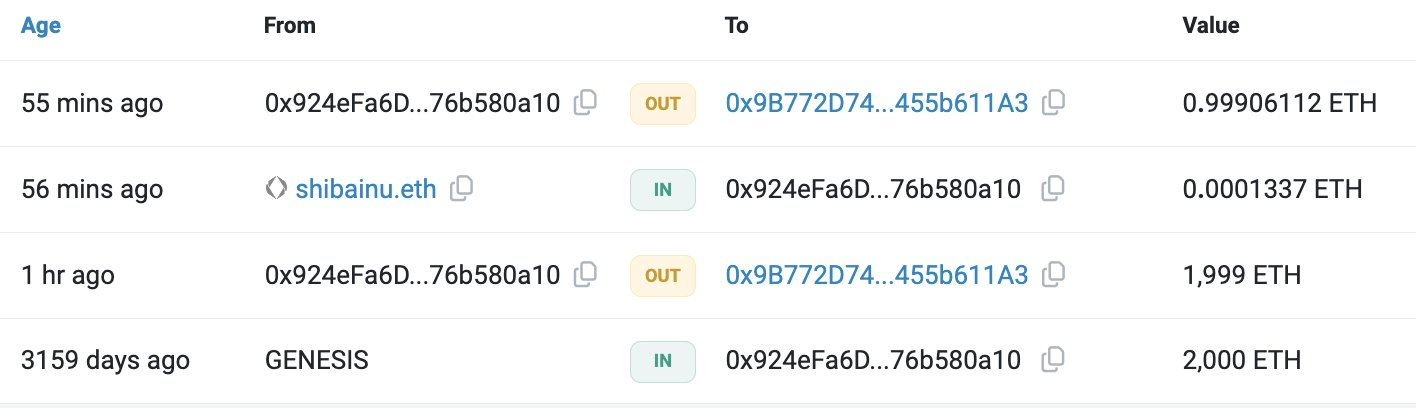This screenshot has height=408, width=1416.
Task: Select the GENESIS sender text
Action: click(316, 360)
